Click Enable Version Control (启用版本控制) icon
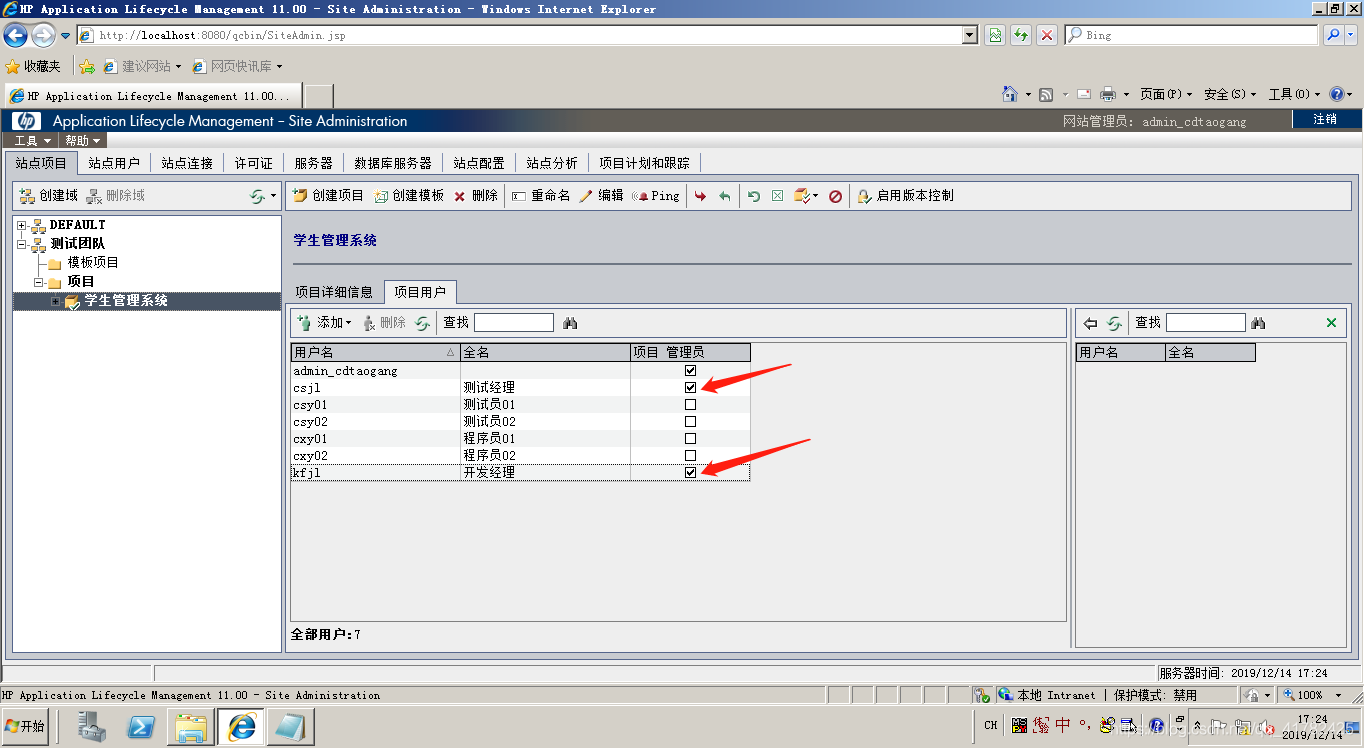The height and width of the screenshot is (748, 1364). click(x=865, y=196)
